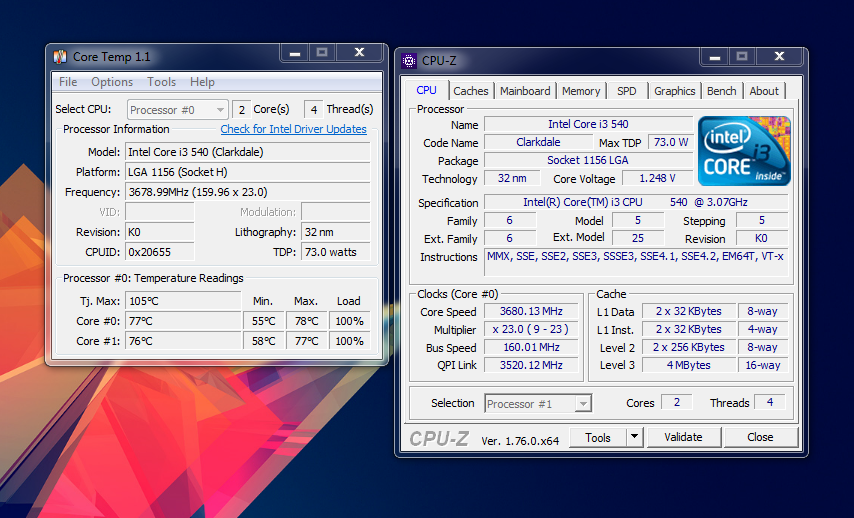Click the Max TDP value 73.0 W

[x=671, y=142]
